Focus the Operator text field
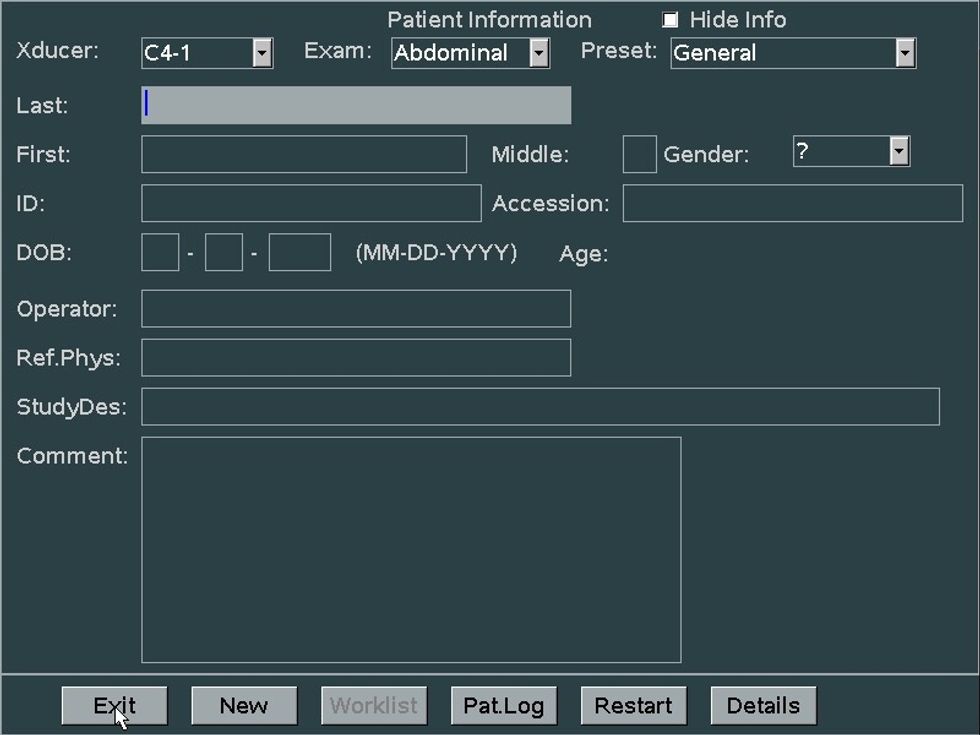980x735 pixels. [x=356, y=309]
